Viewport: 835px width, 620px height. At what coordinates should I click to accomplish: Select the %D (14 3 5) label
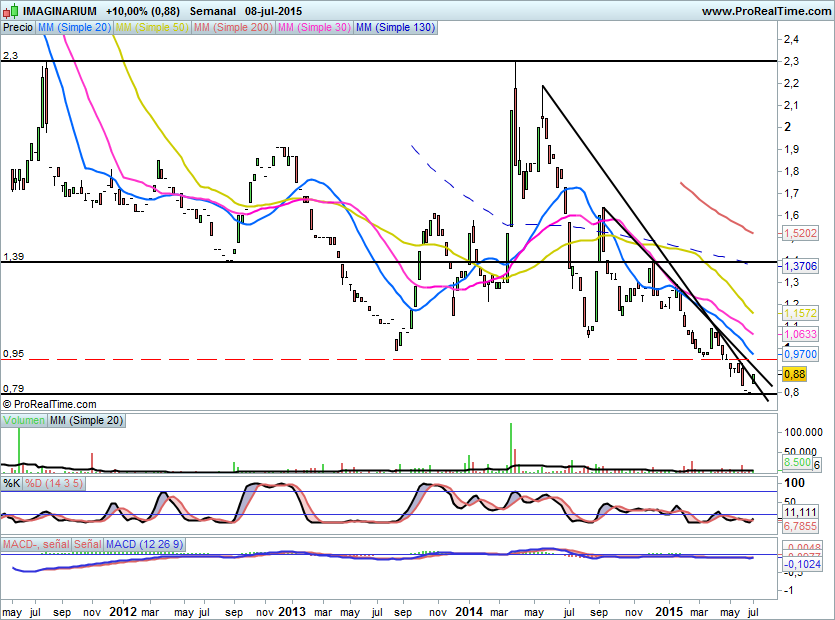click(54, 484)
